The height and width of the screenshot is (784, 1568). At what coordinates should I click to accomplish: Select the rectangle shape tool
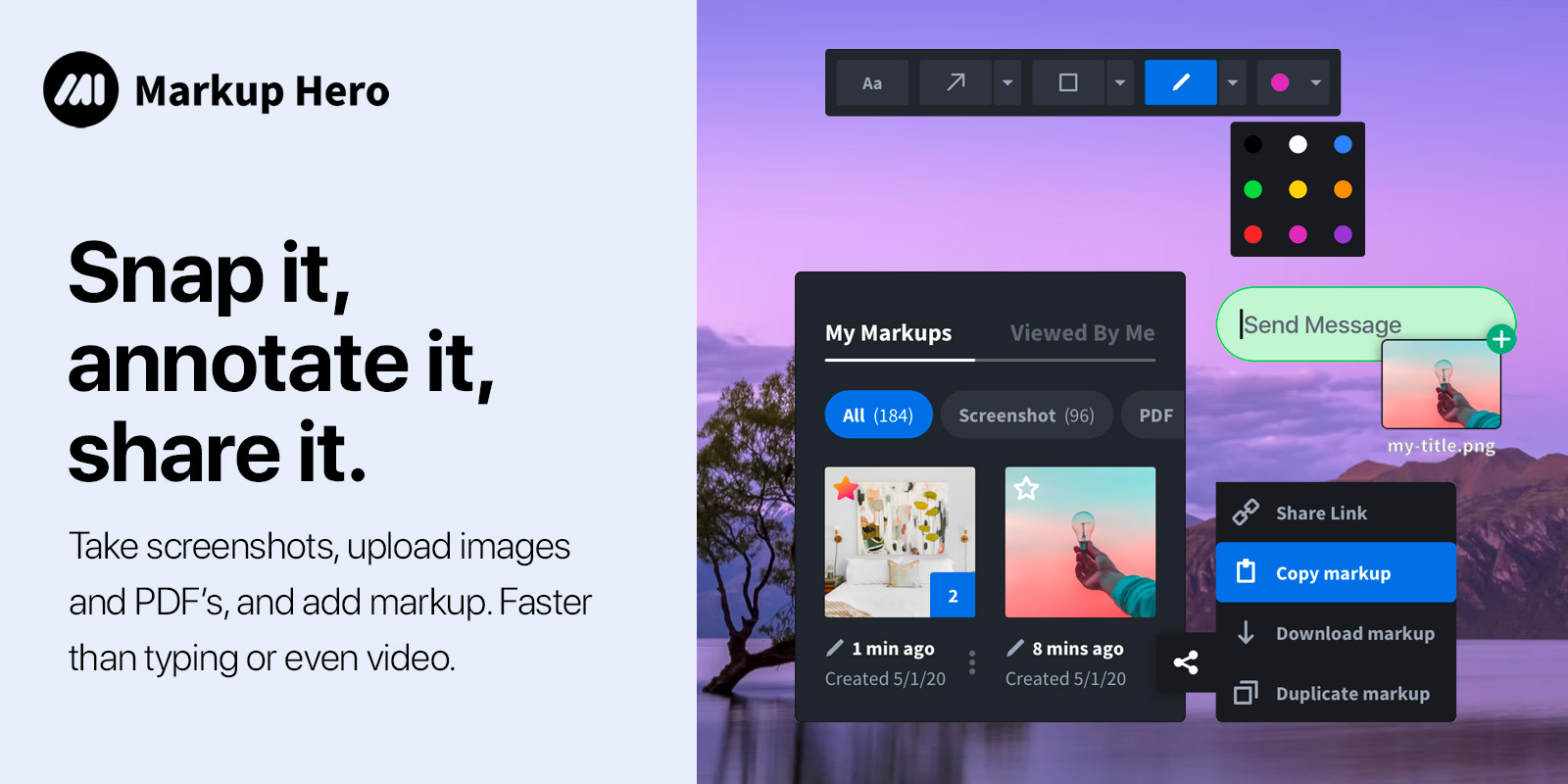click(x=1068, y=83)
